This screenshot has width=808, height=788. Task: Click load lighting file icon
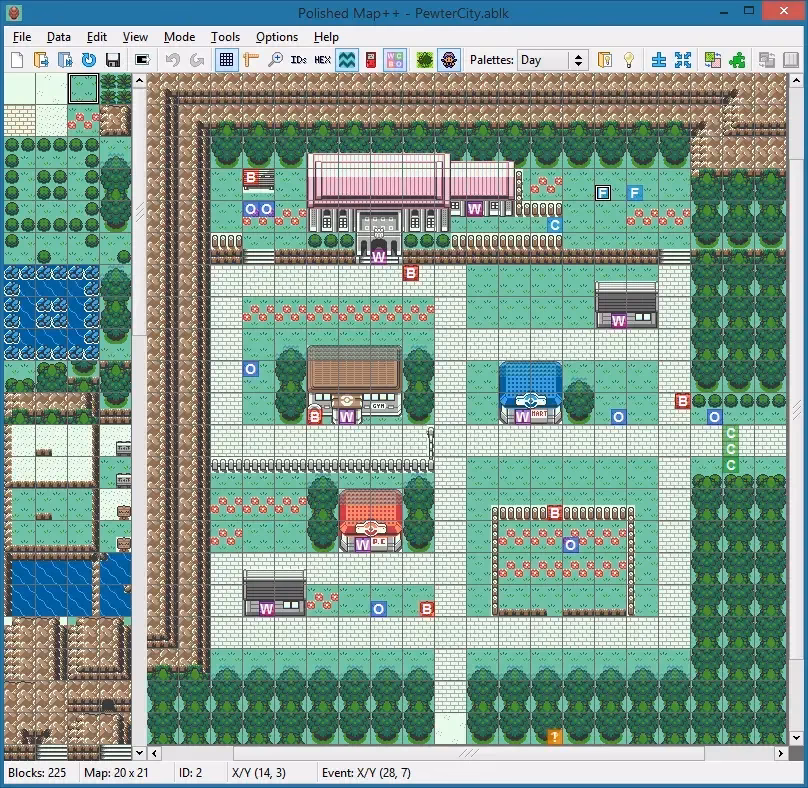[x=605, y=60]
